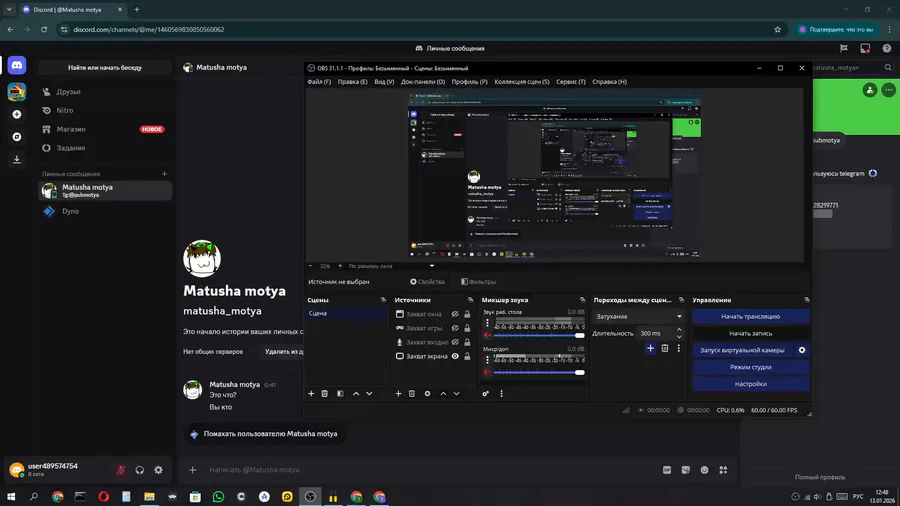The image size is (900, 506).
Task: Open audio mixer three-dot menu at bottom
Action: point(501,394)
